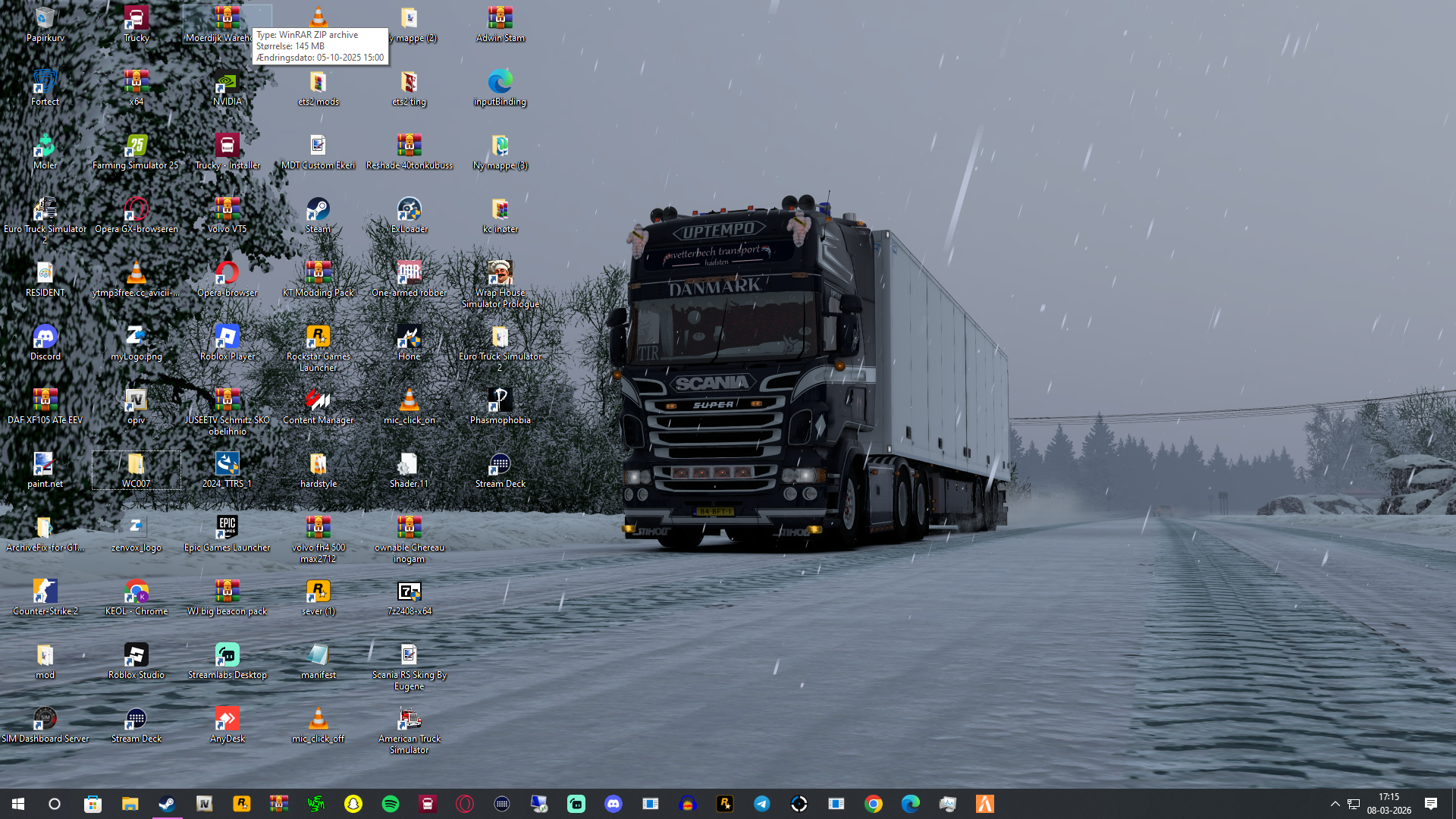Select the Epic Games Launcher icon
This screenshot has height=819, width=1456.
point(227,529)
